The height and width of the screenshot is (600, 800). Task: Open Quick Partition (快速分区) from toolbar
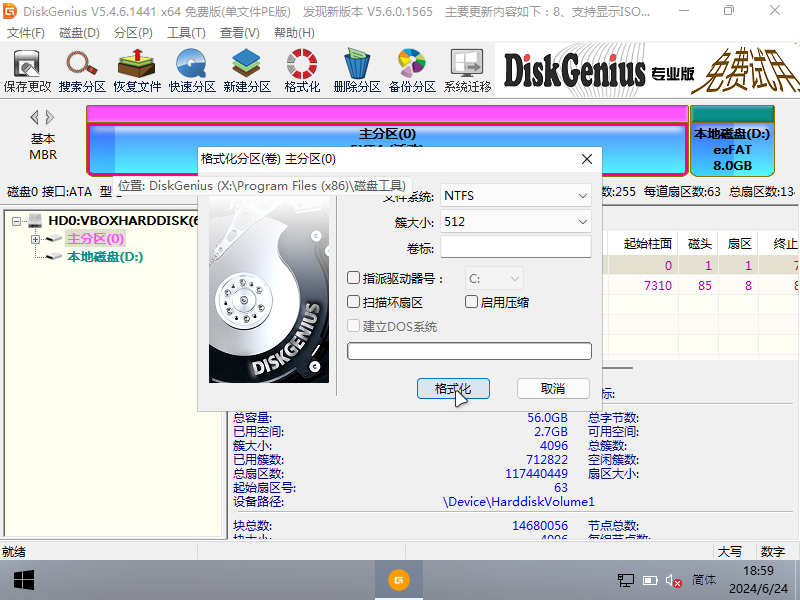coord(192,71)
